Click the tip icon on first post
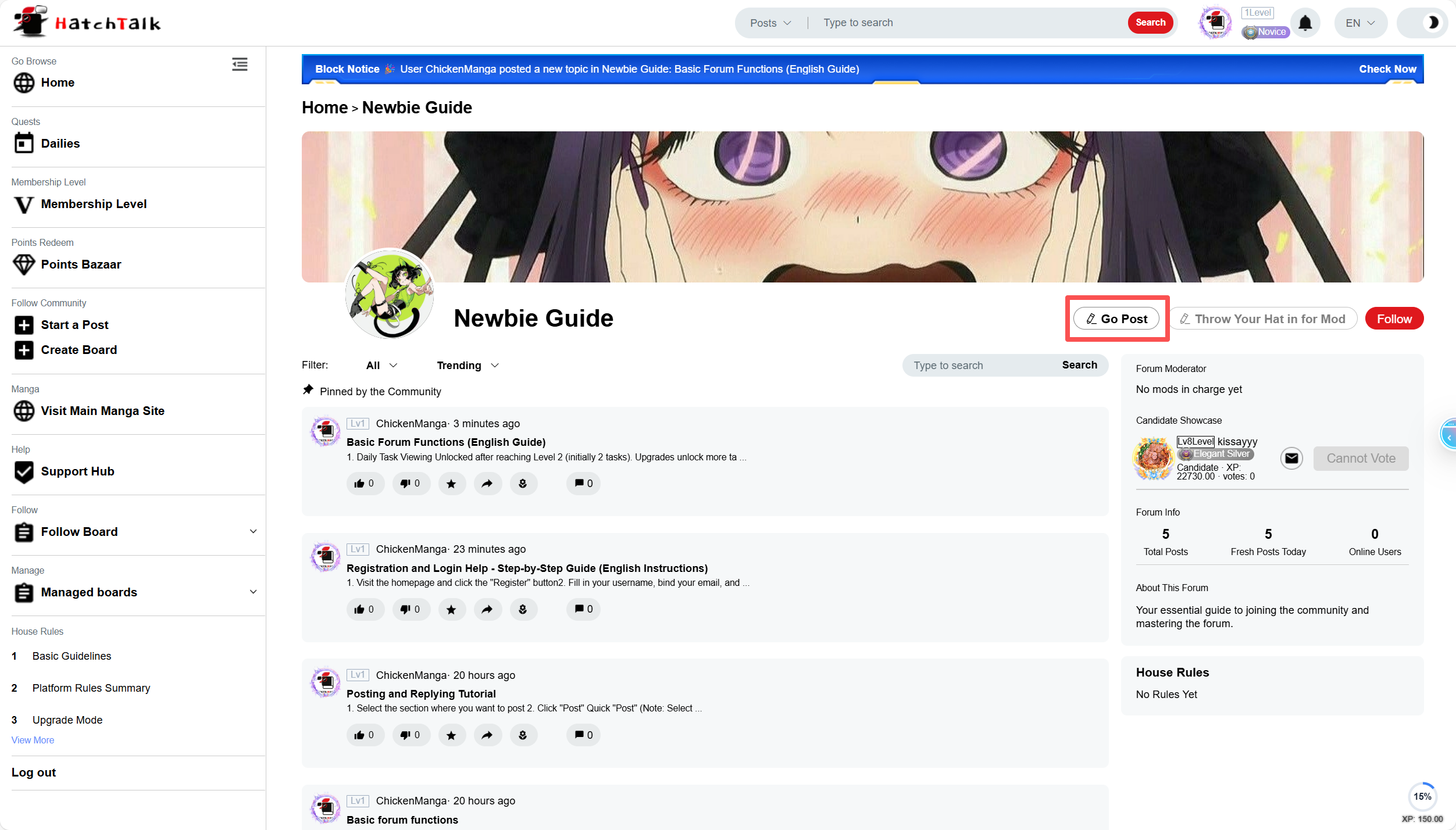Screen dimensions: 1456x830 (x=523, y=484)
